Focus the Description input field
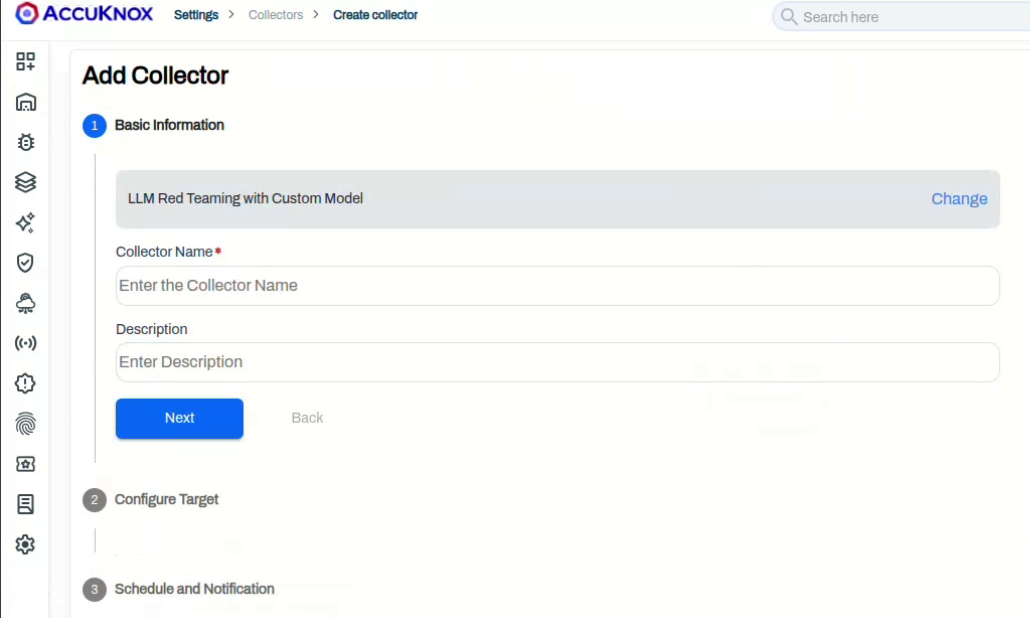This screenshot has width=1030, height=618. [x=558, y=362]
